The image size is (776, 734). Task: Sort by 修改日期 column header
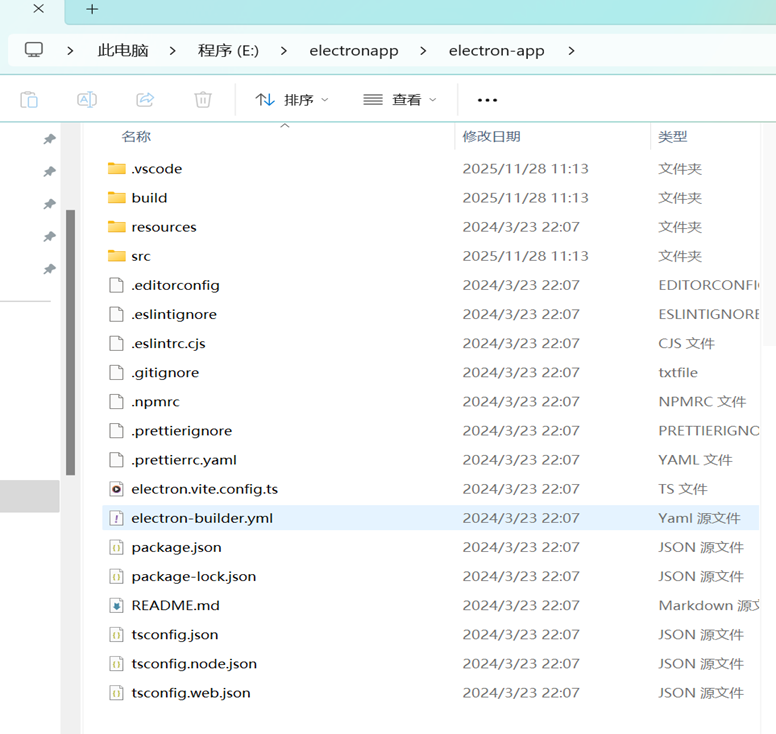[x=491, y=137]
